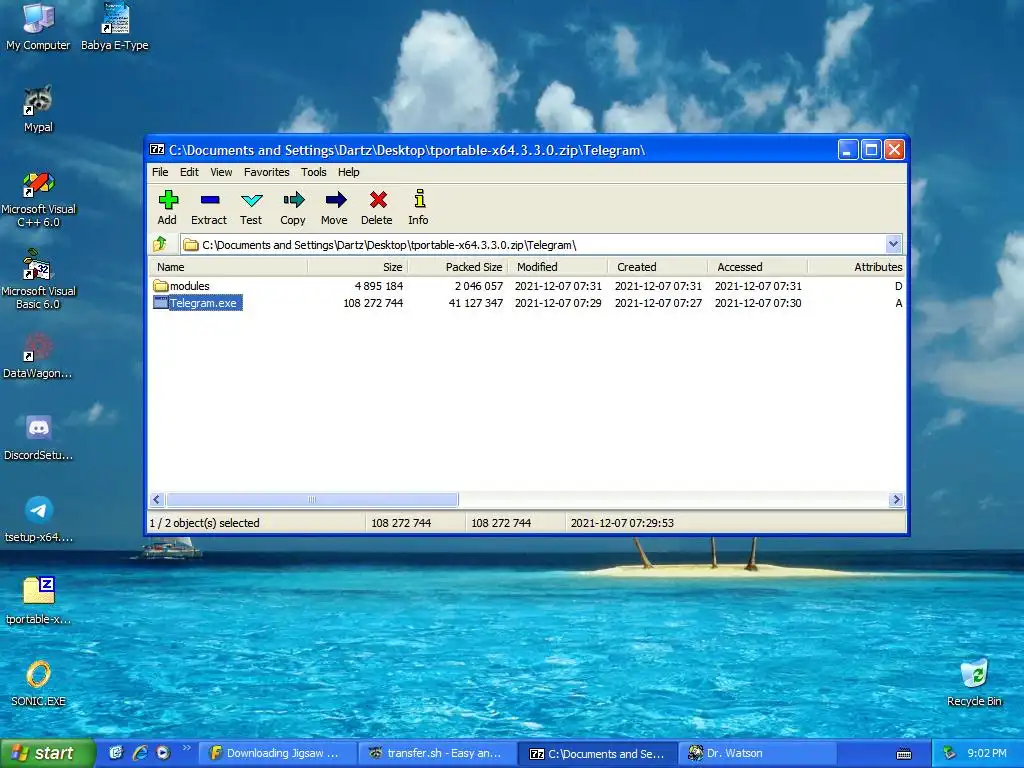1024x768 pixels.
Task: Click the 7z window title icon
Action: [x=157, y=150]
